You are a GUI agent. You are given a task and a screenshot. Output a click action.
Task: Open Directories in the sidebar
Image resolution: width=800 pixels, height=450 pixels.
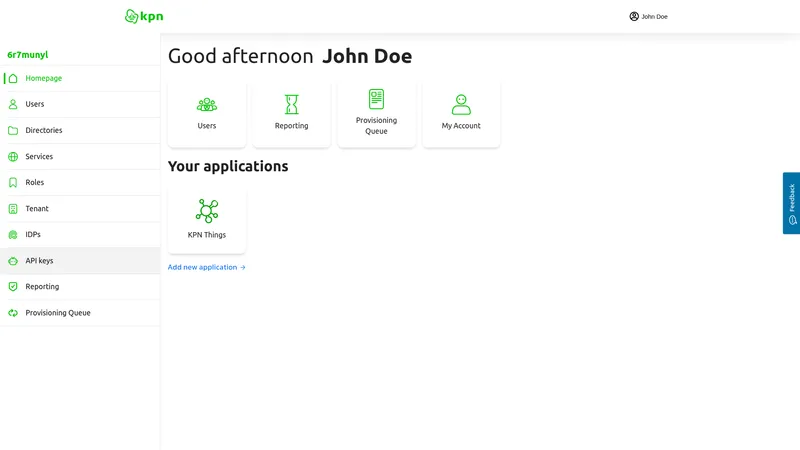coord(80,131)
